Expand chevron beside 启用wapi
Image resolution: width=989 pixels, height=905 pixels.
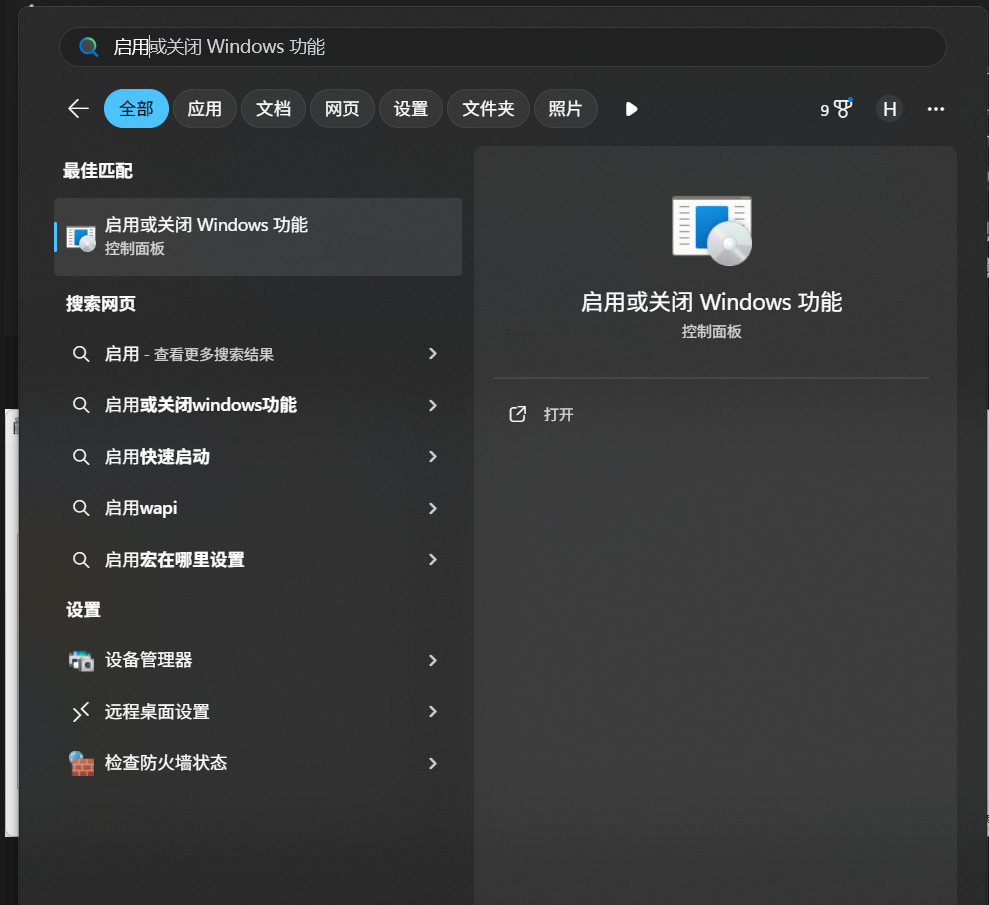tap(433, 508)
